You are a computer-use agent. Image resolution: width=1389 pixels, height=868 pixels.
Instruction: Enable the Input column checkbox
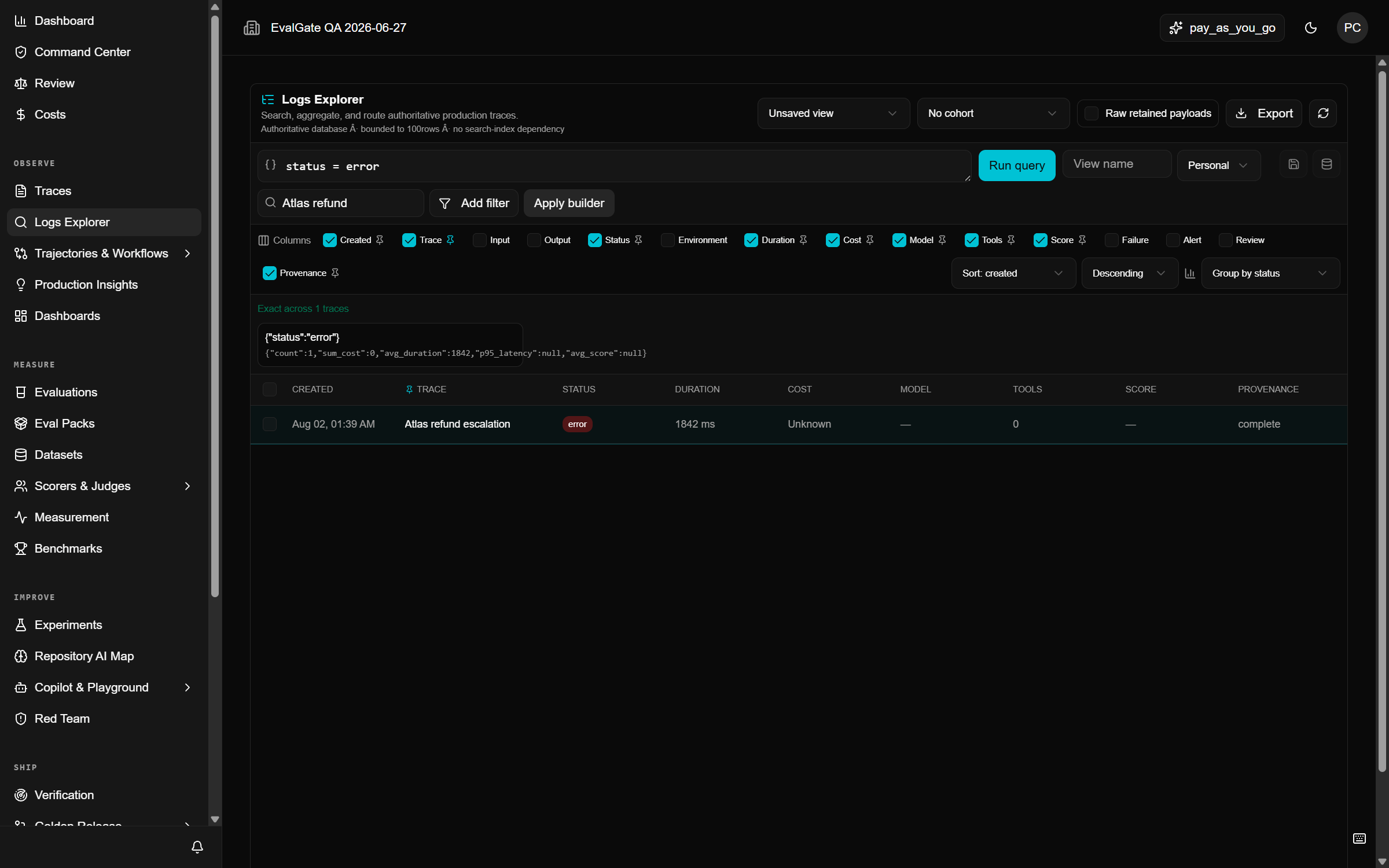click(480, 240)
